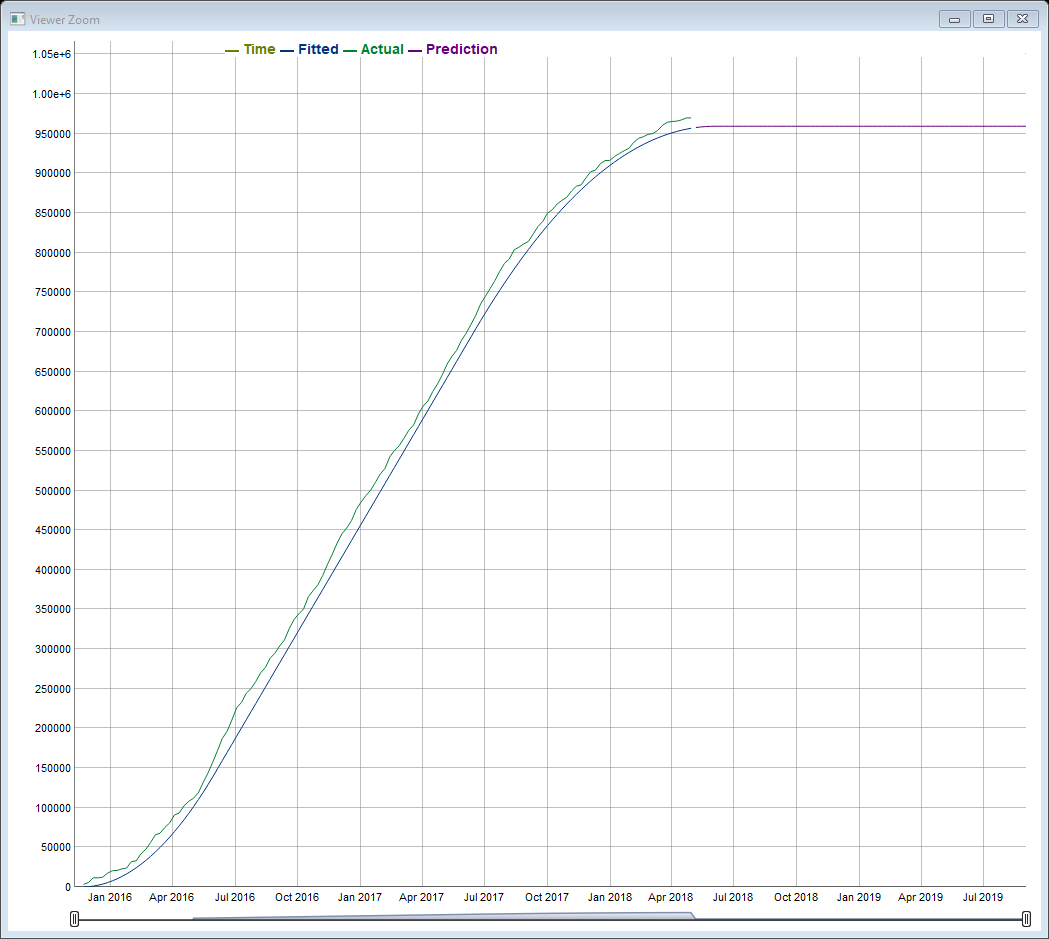The image size is (1049, 939).
Task: Click the left range selector handle
Action: point(74,919)
